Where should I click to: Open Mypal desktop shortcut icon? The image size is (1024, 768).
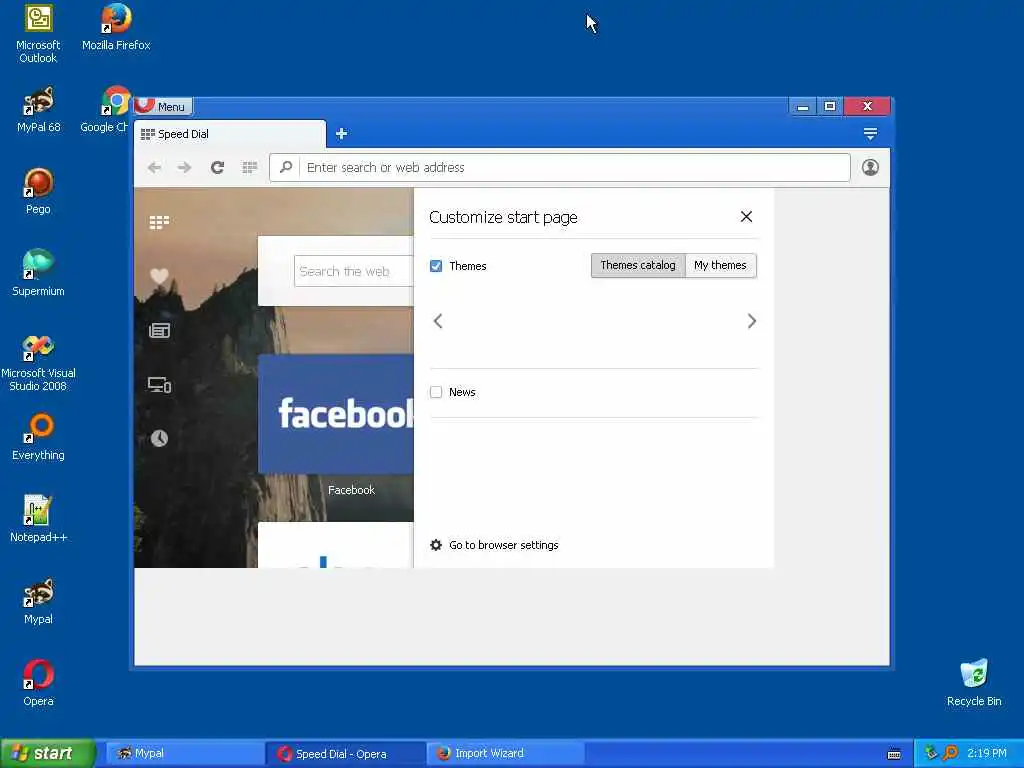38,601
